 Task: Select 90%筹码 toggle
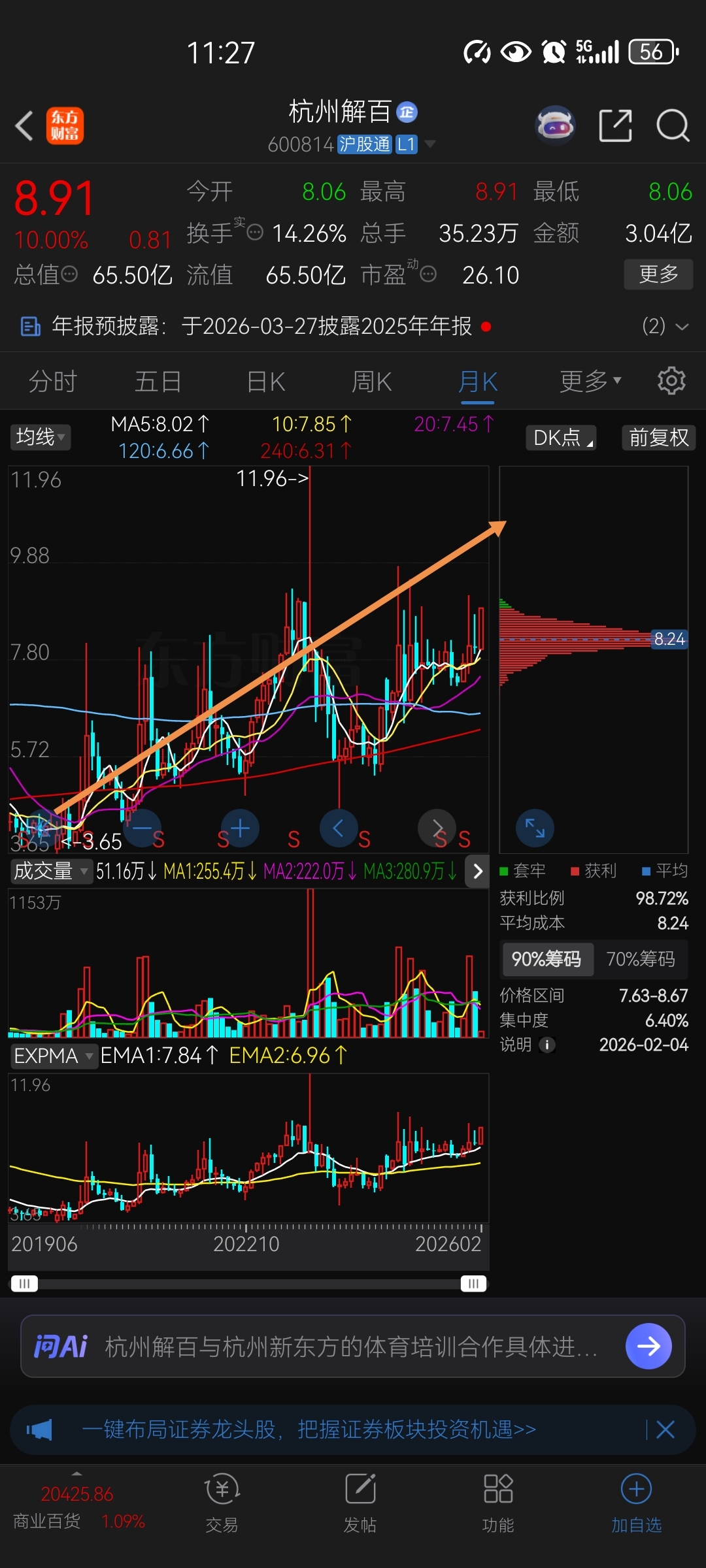click(x=546, y=959)
